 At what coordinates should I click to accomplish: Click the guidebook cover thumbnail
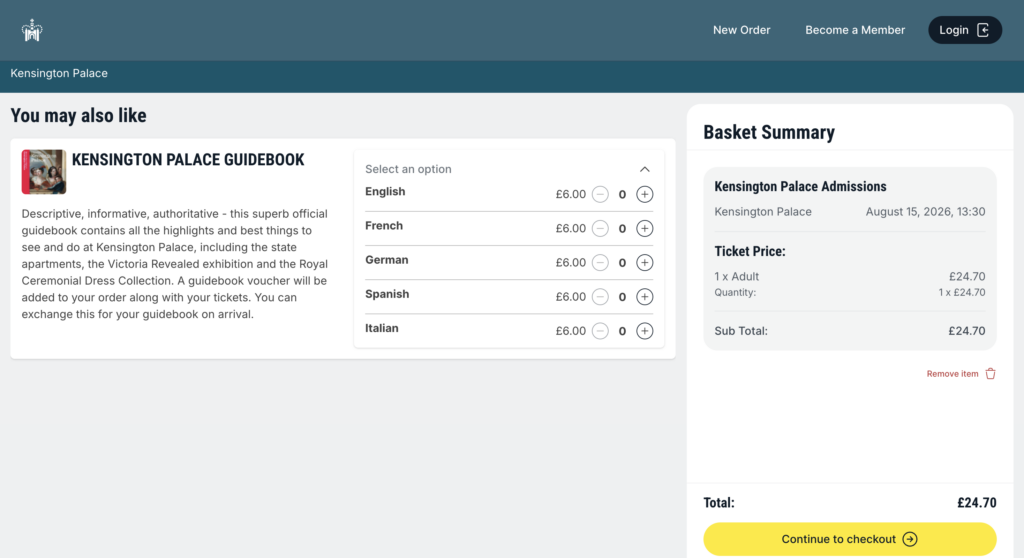click(44, 172)
